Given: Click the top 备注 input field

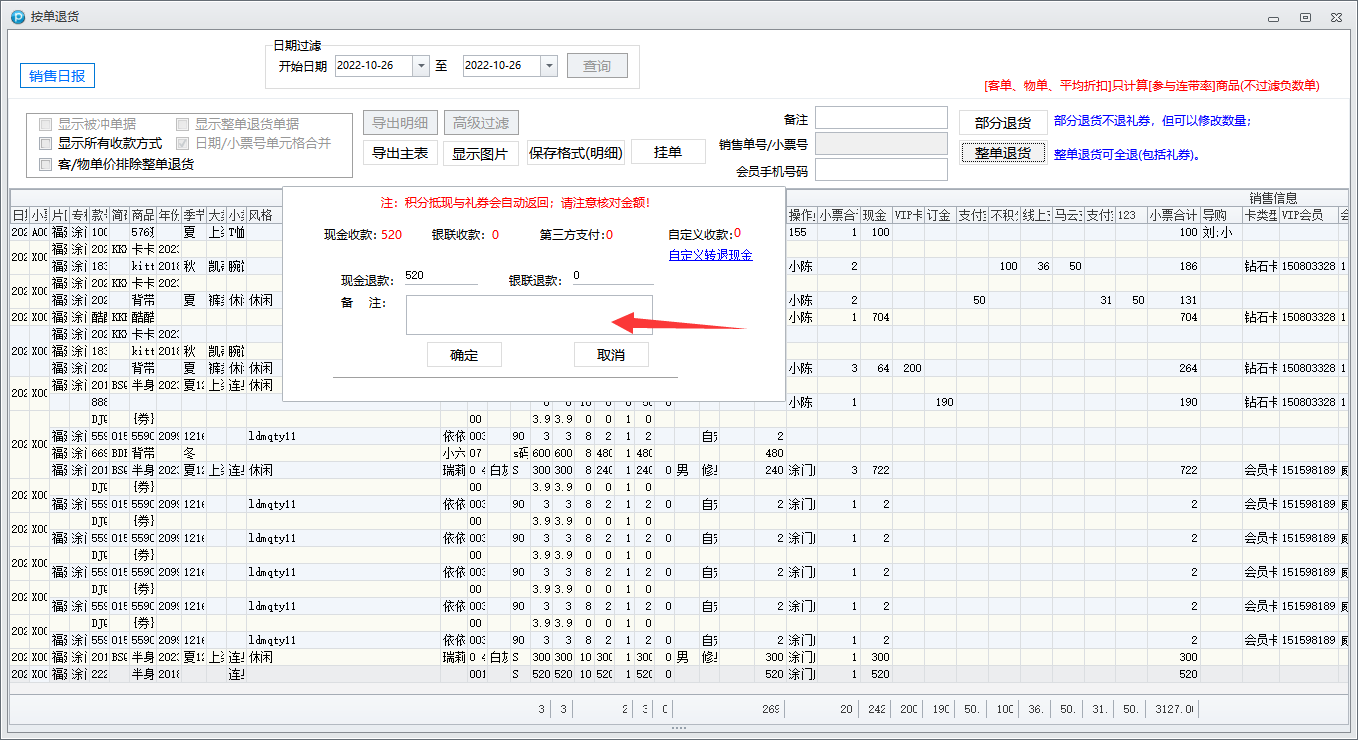Looking at the screenshot, I should 881,118.
